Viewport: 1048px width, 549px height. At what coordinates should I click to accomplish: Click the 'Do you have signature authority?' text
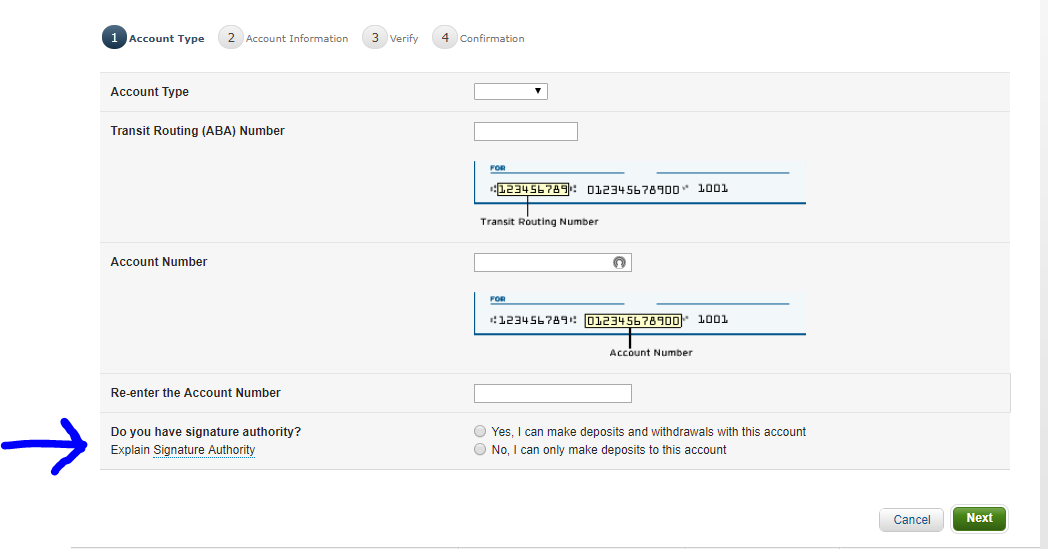[206, 432]
